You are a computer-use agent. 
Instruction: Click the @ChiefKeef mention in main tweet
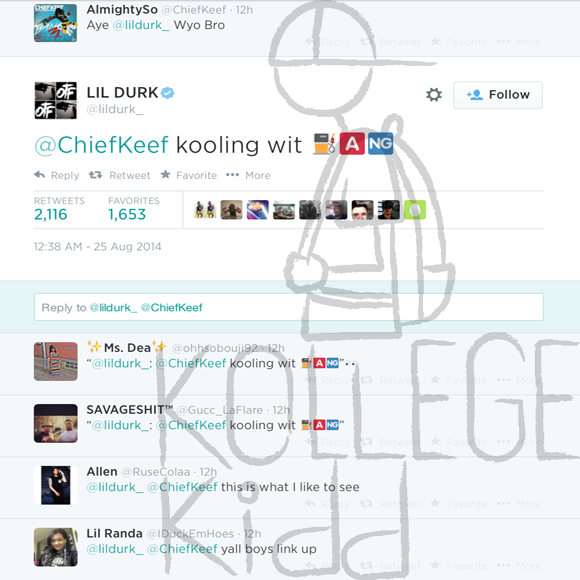pyautogui.click(x=101, y=145)
